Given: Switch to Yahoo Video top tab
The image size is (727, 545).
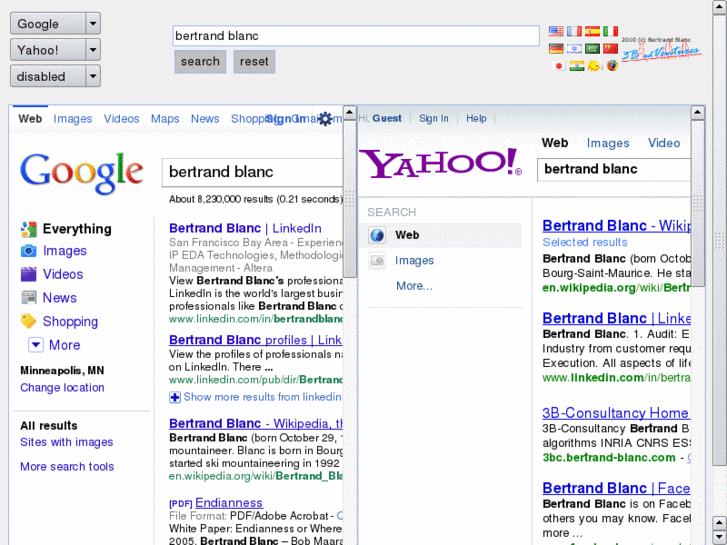Looking at the screenshot, I should (664, 143).
